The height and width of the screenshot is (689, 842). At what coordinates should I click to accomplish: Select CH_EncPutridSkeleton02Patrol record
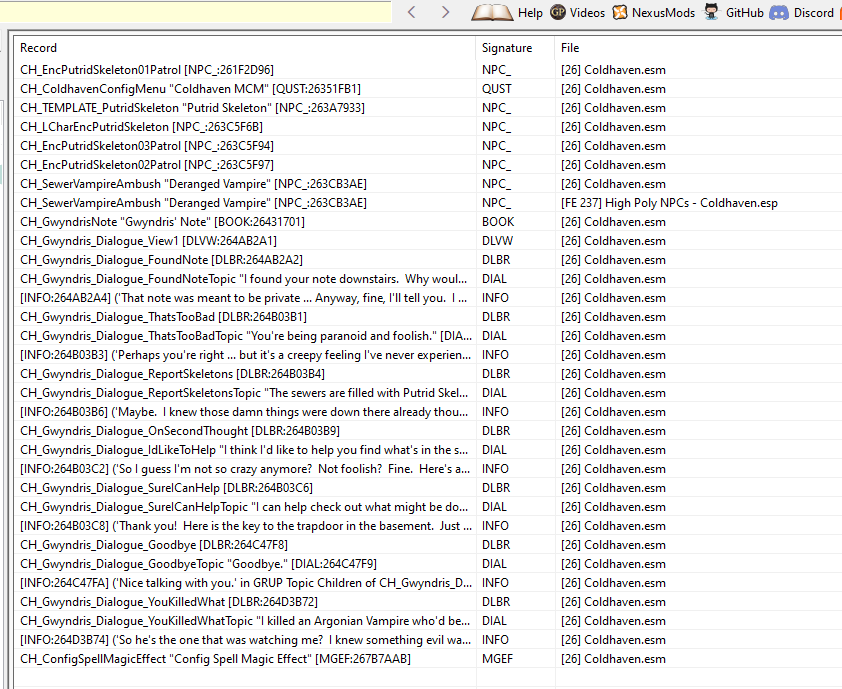point(147,165)
